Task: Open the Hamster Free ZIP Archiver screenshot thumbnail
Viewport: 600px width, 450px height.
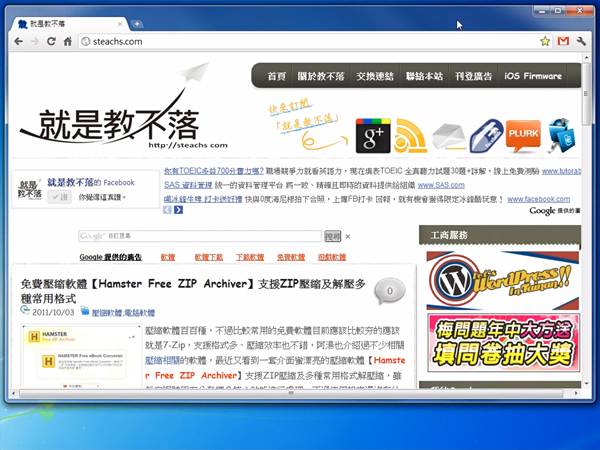Action: tap(82, 356)
